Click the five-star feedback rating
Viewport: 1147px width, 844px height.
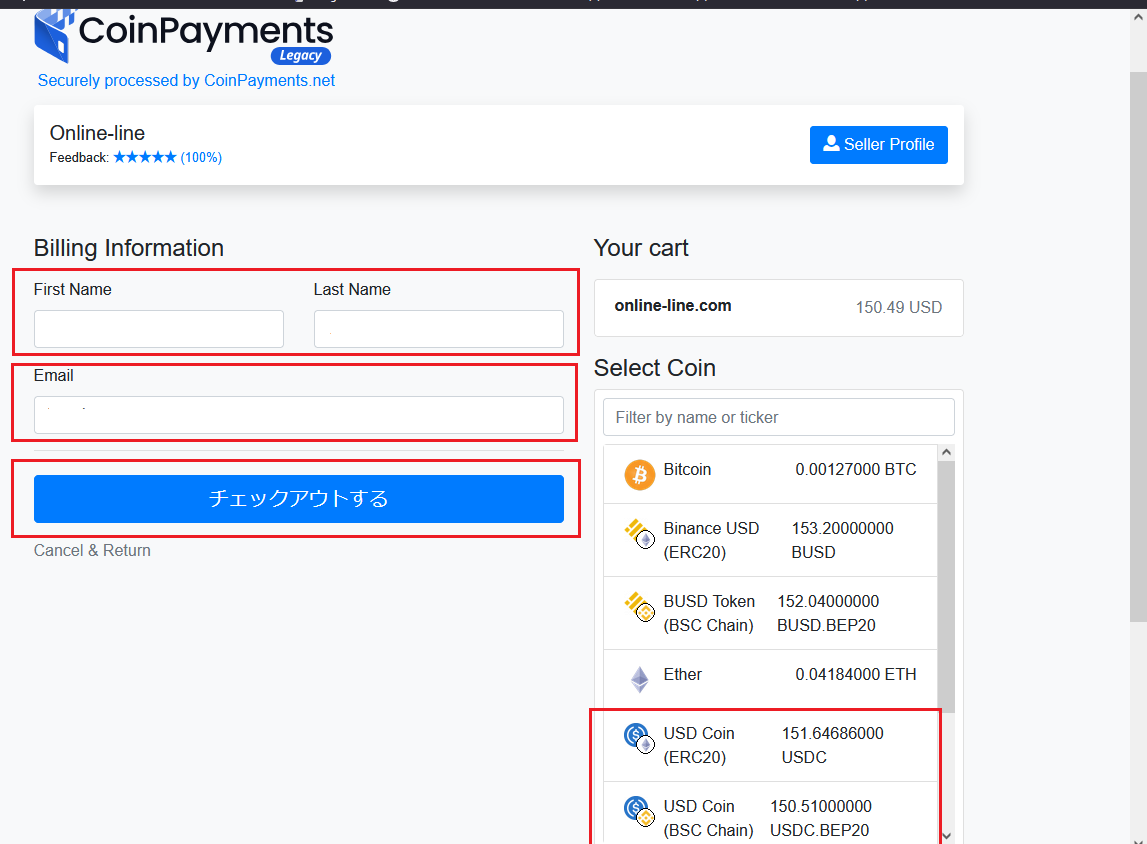coord(144,157)
